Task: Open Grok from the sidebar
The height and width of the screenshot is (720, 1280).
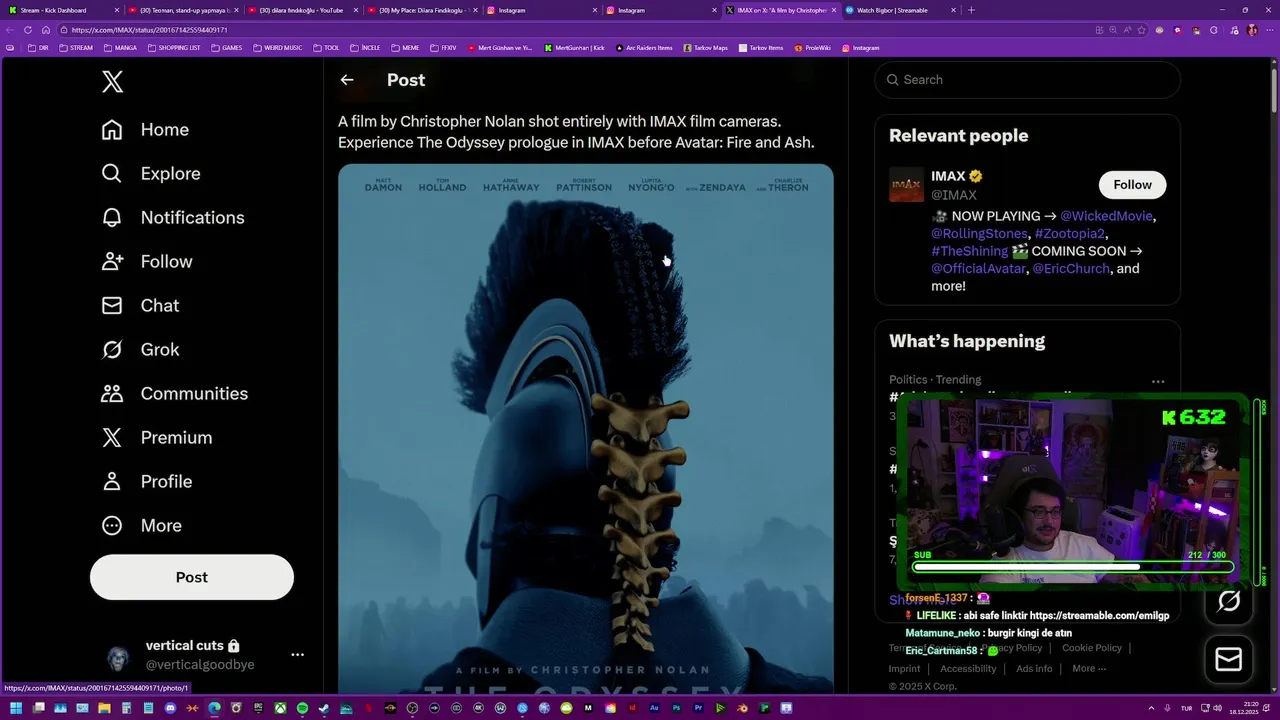Action: 140,350
